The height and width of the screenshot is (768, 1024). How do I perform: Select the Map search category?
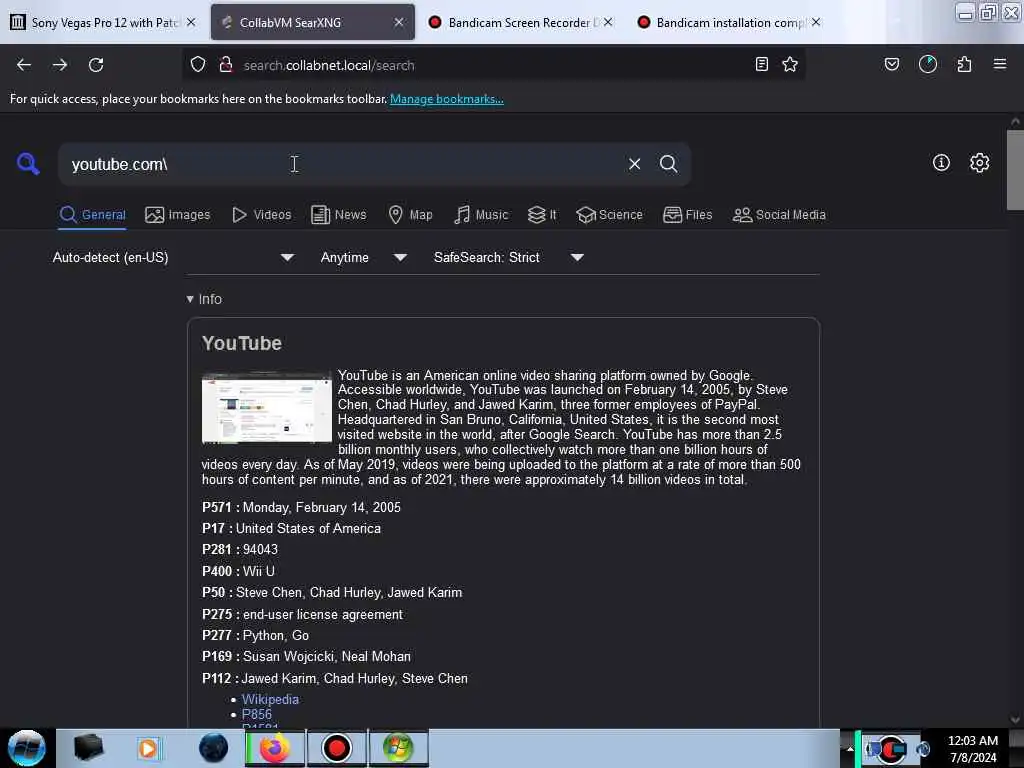410,215
